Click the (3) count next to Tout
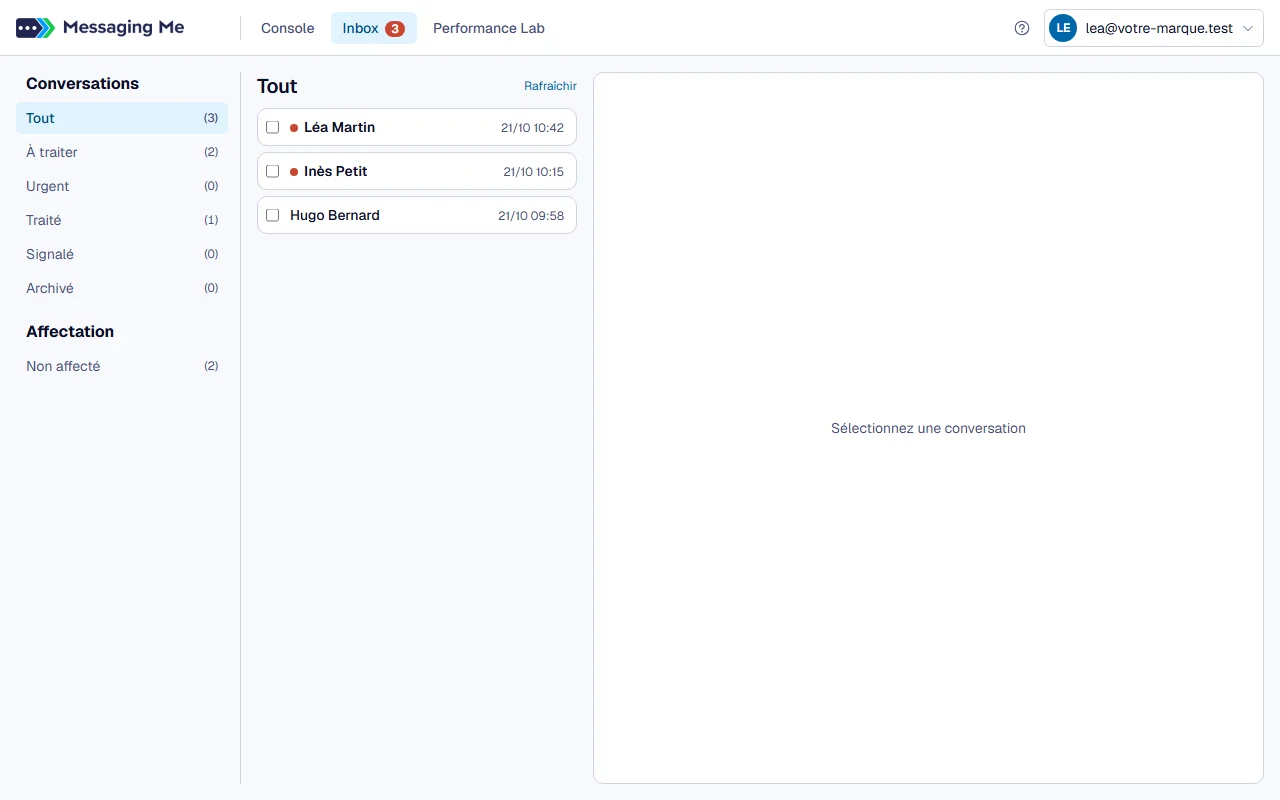 [211, 118]
